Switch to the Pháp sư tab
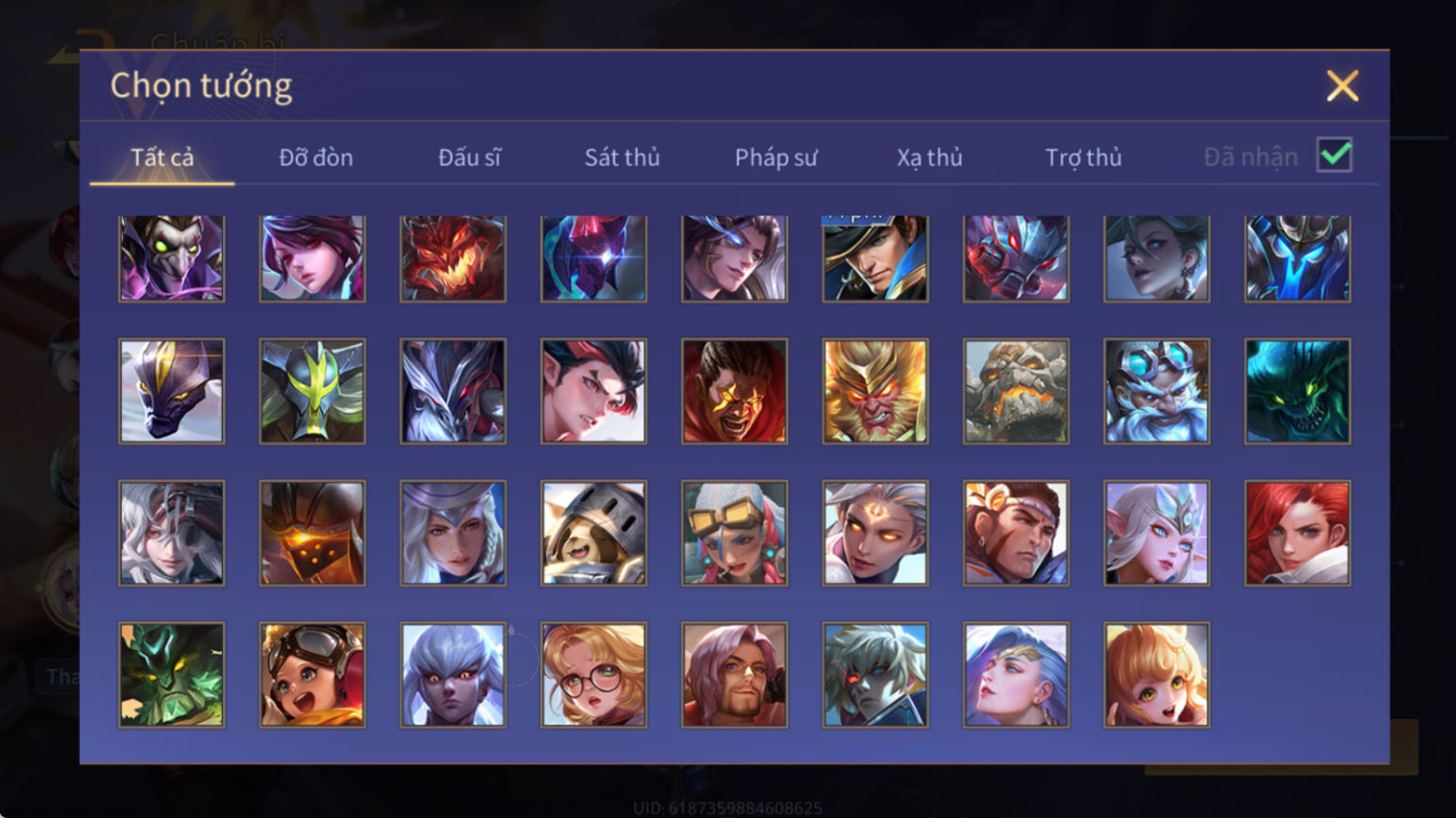 click(x=776, y=158)
